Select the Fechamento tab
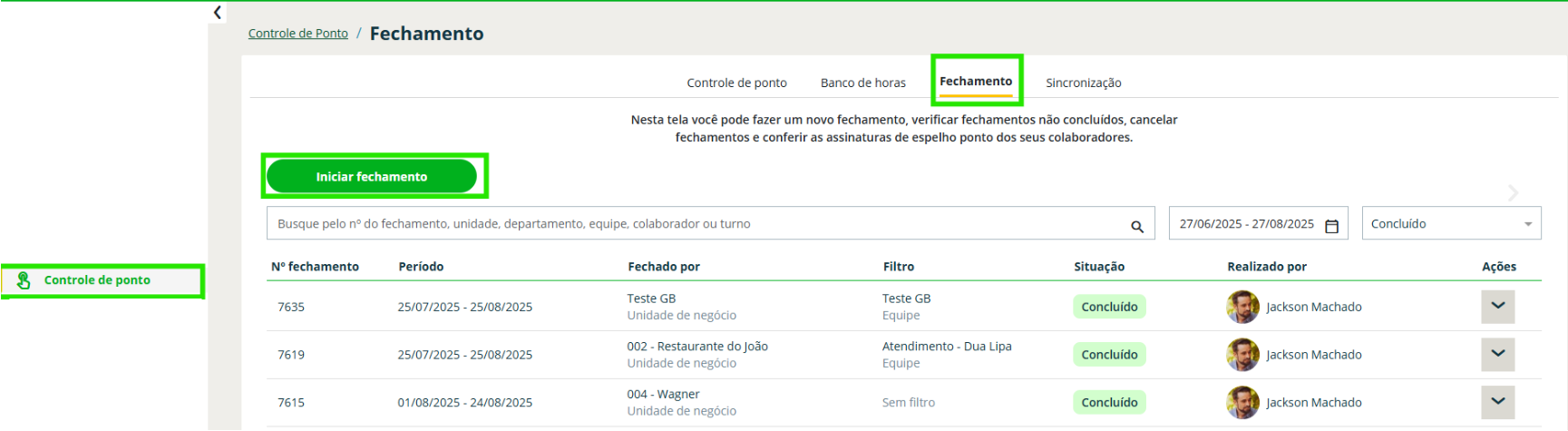 tap(976, 82)
